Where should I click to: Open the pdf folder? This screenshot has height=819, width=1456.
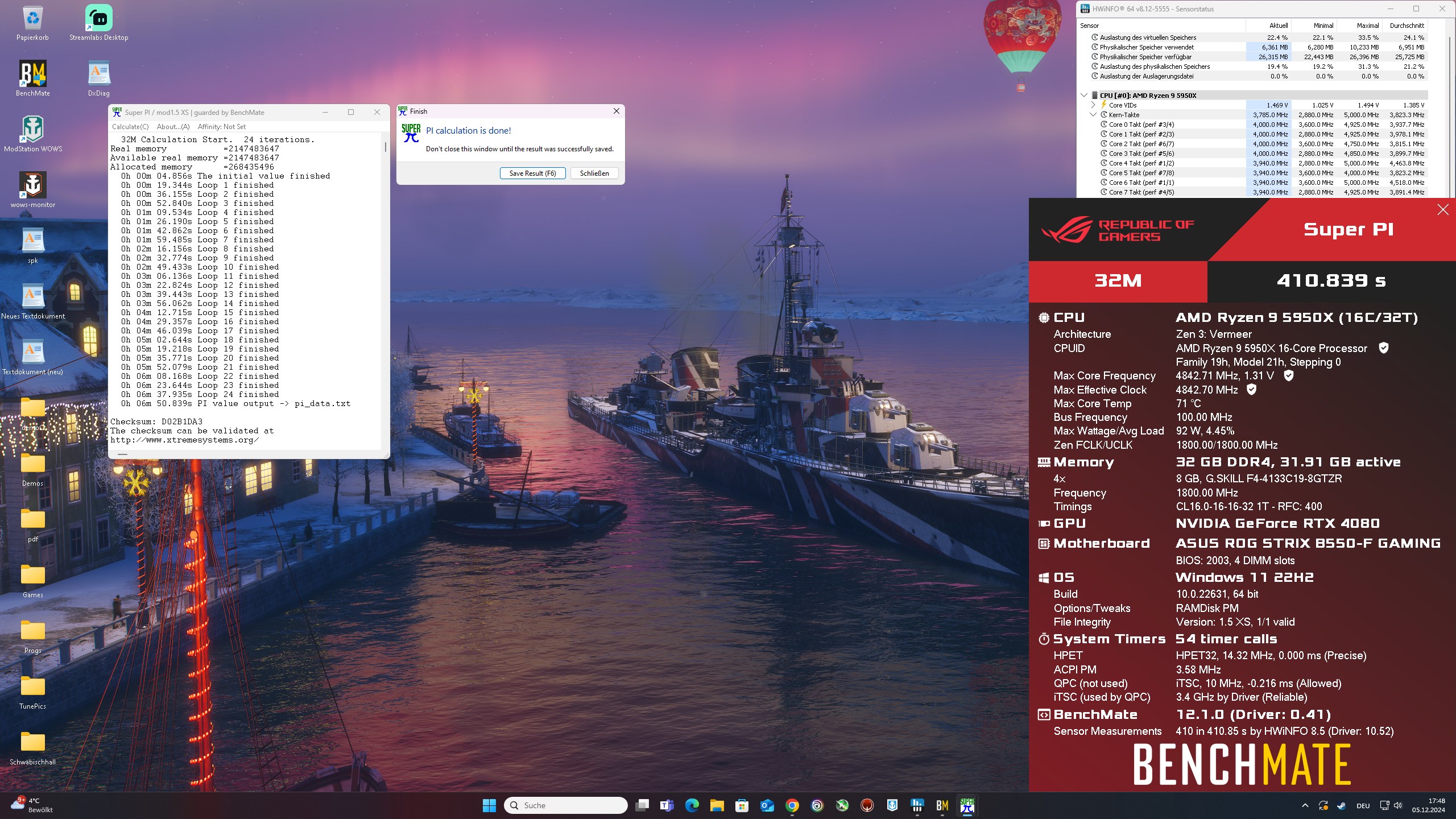[32, 524]
